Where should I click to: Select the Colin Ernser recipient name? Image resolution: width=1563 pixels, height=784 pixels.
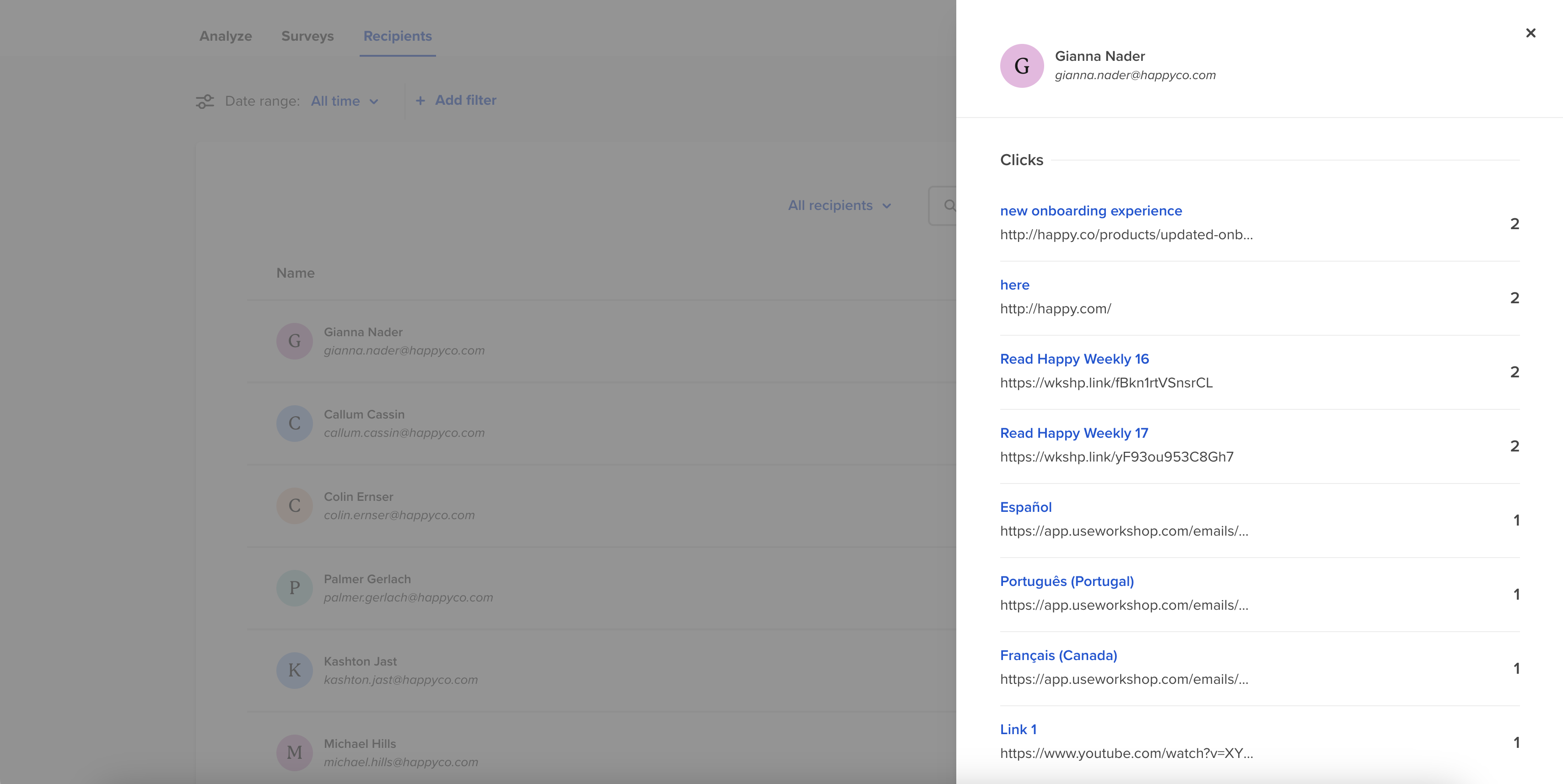pos(359,497)
